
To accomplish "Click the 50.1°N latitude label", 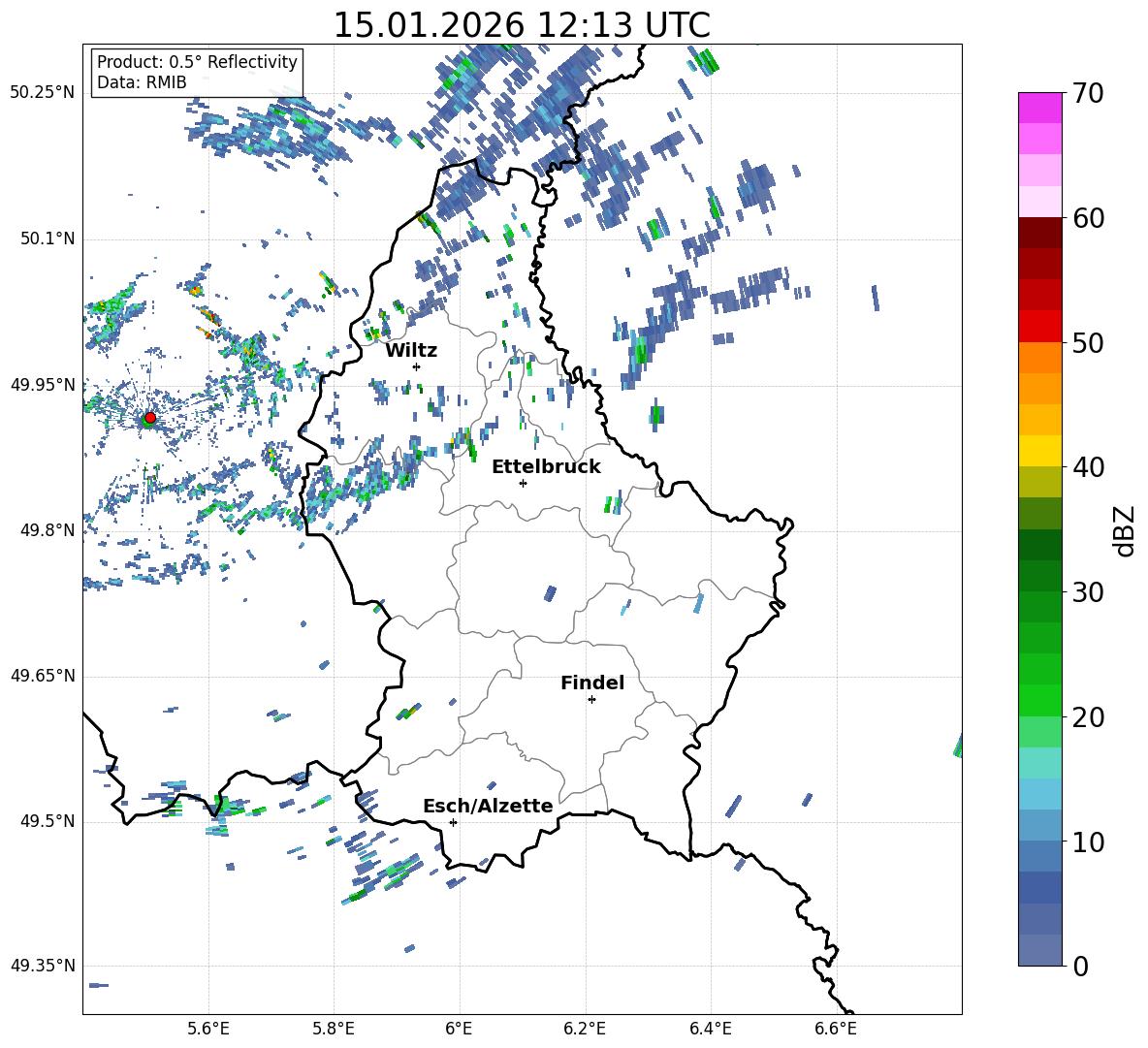I will (47, 238).
